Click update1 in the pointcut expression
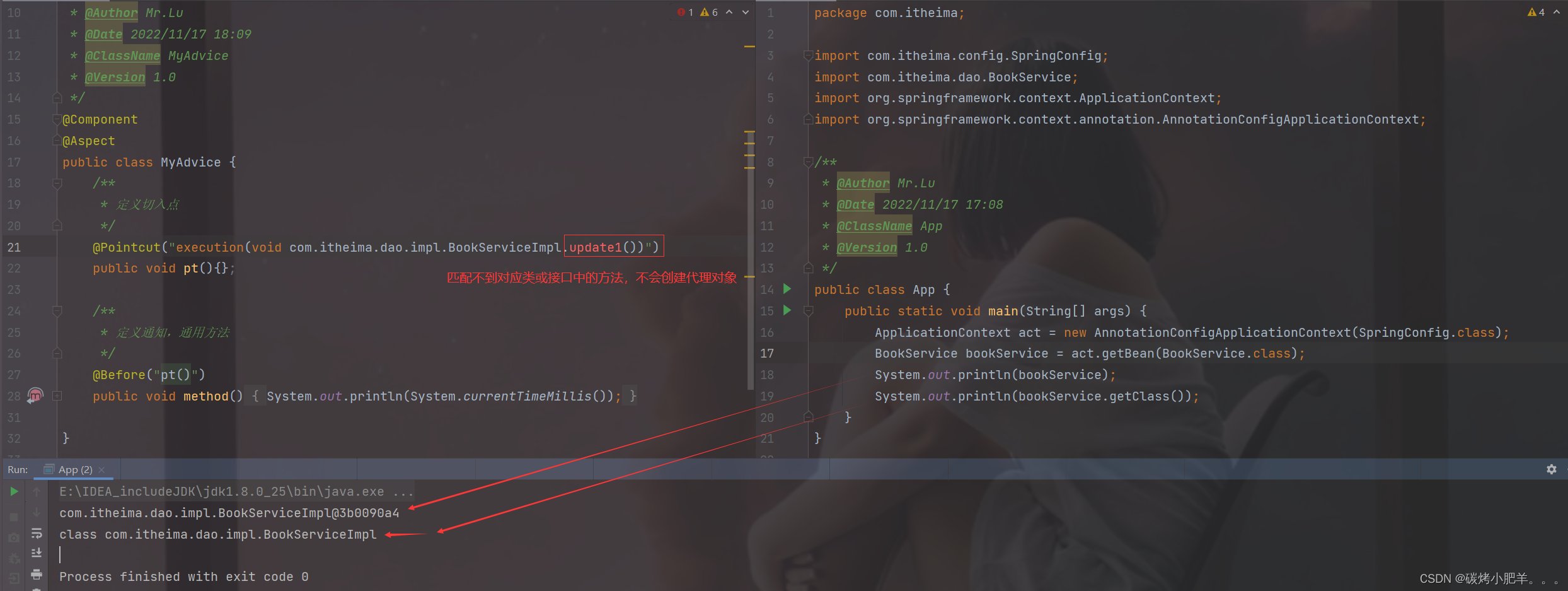 pyautogui.click(x=596, y=247)
